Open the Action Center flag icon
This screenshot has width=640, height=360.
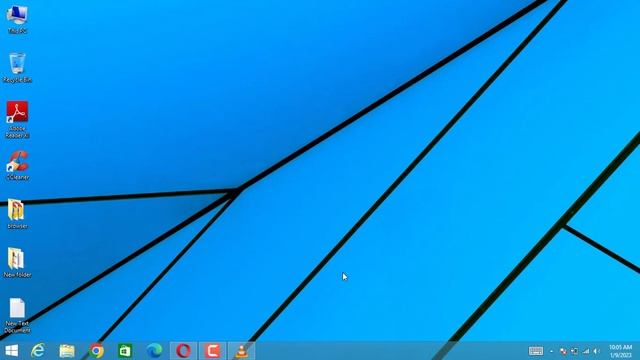coord(563,351)
